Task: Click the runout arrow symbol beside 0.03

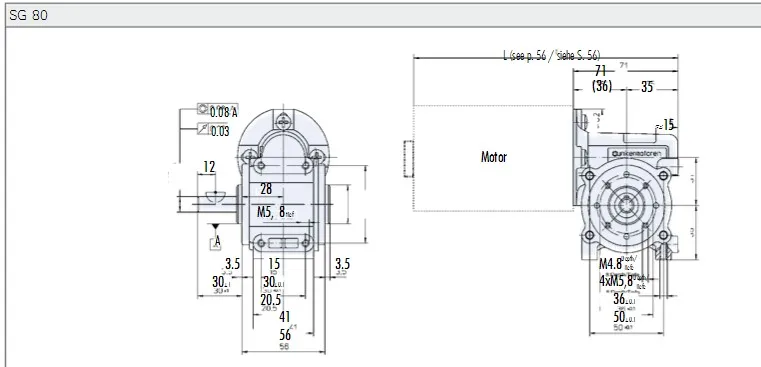Action: point(203,129)
